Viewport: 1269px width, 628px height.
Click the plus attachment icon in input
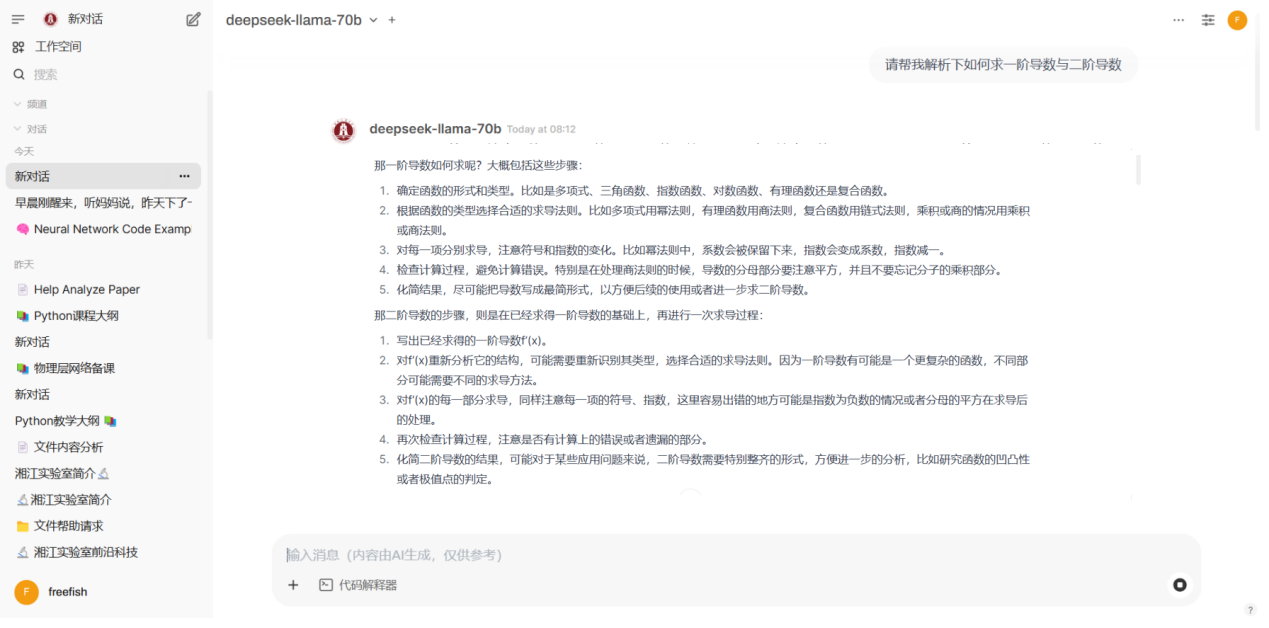coord(293,585)
